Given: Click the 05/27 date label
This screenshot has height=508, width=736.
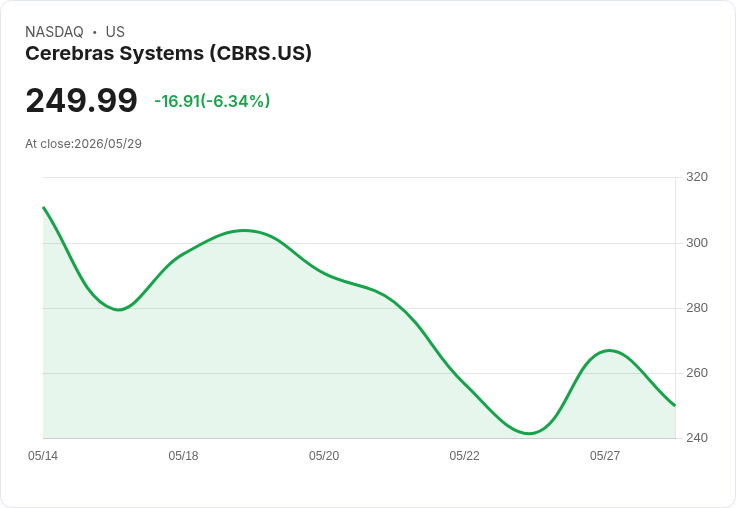Looking at the screenshot, I should (x=605, y=456).
